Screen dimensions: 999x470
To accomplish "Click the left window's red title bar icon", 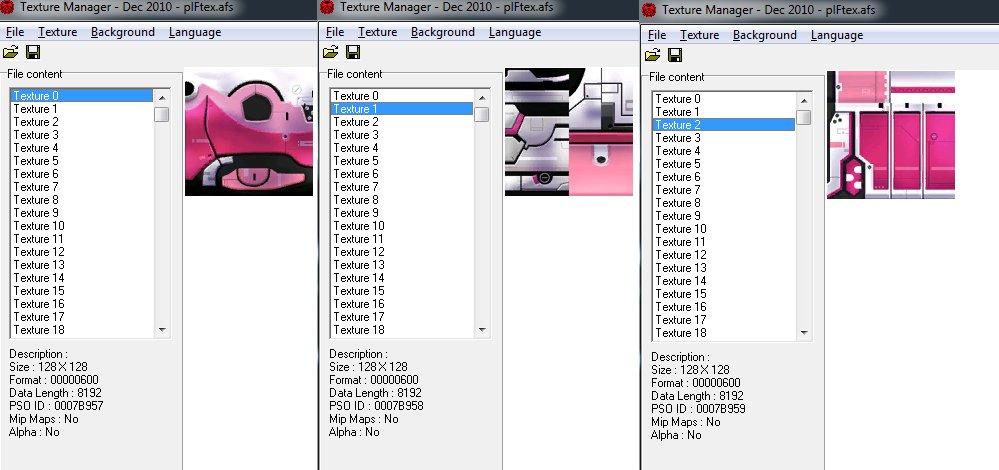I will [x=8, y=8].
